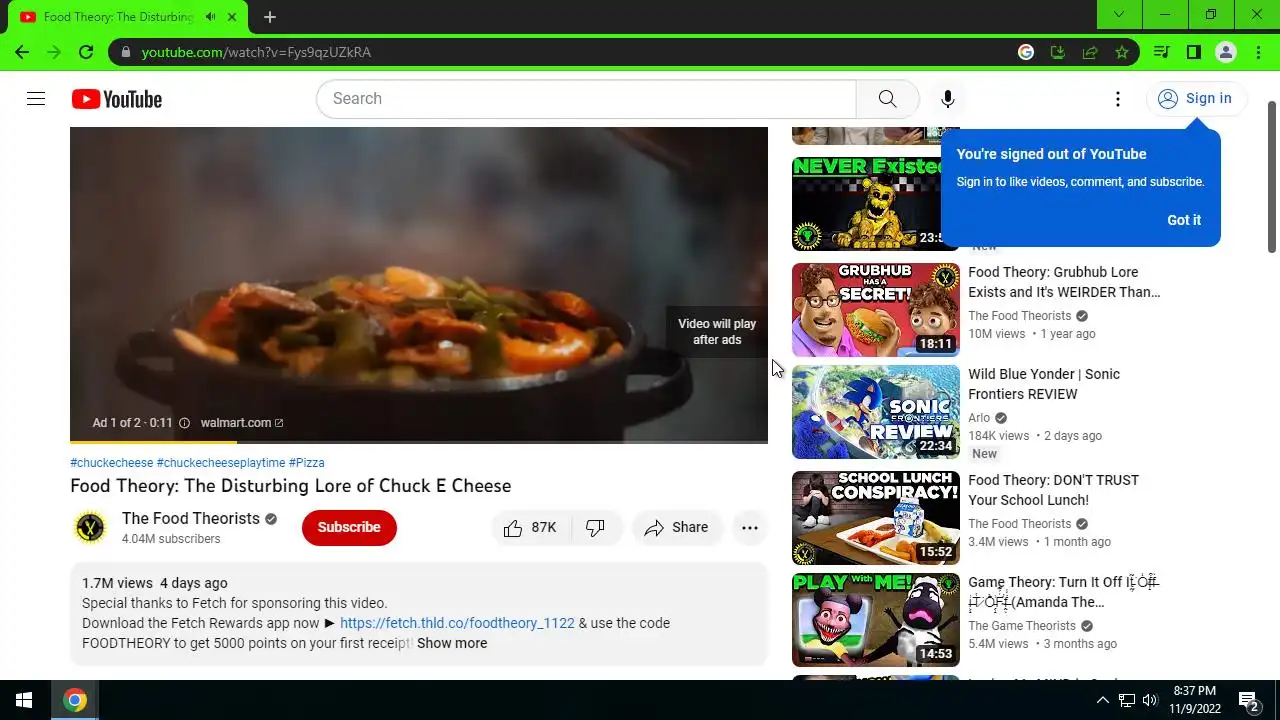Open Chrome three-dot menu
The image size is (1280, 720).
pos(1257,52)
